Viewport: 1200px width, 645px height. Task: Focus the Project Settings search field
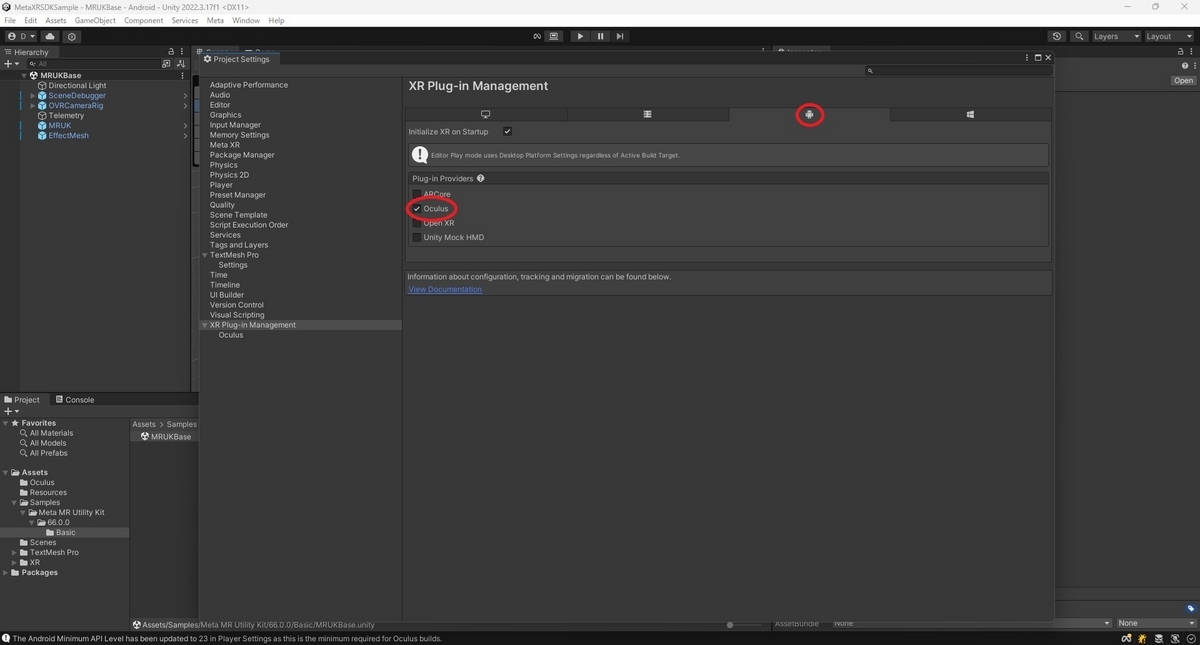coord(957,71)
